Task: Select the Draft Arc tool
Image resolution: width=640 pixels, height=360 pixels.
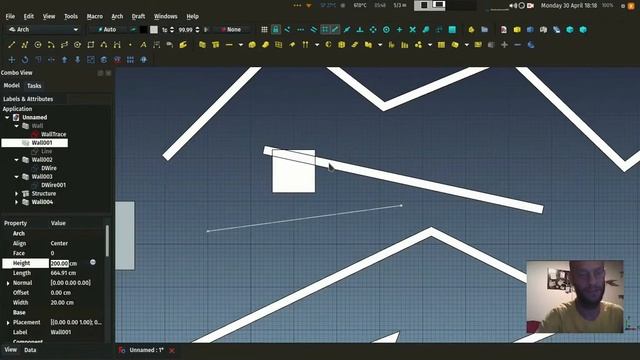Action: click(x=51, y=45)
